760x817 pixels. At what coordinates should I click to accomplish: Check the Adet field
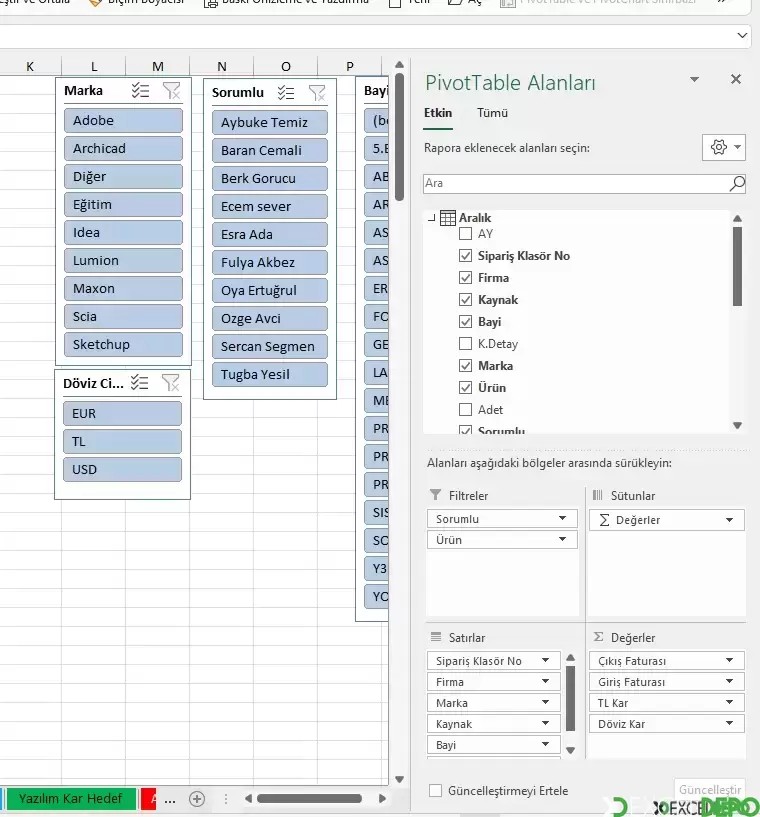tap(466, 410)
